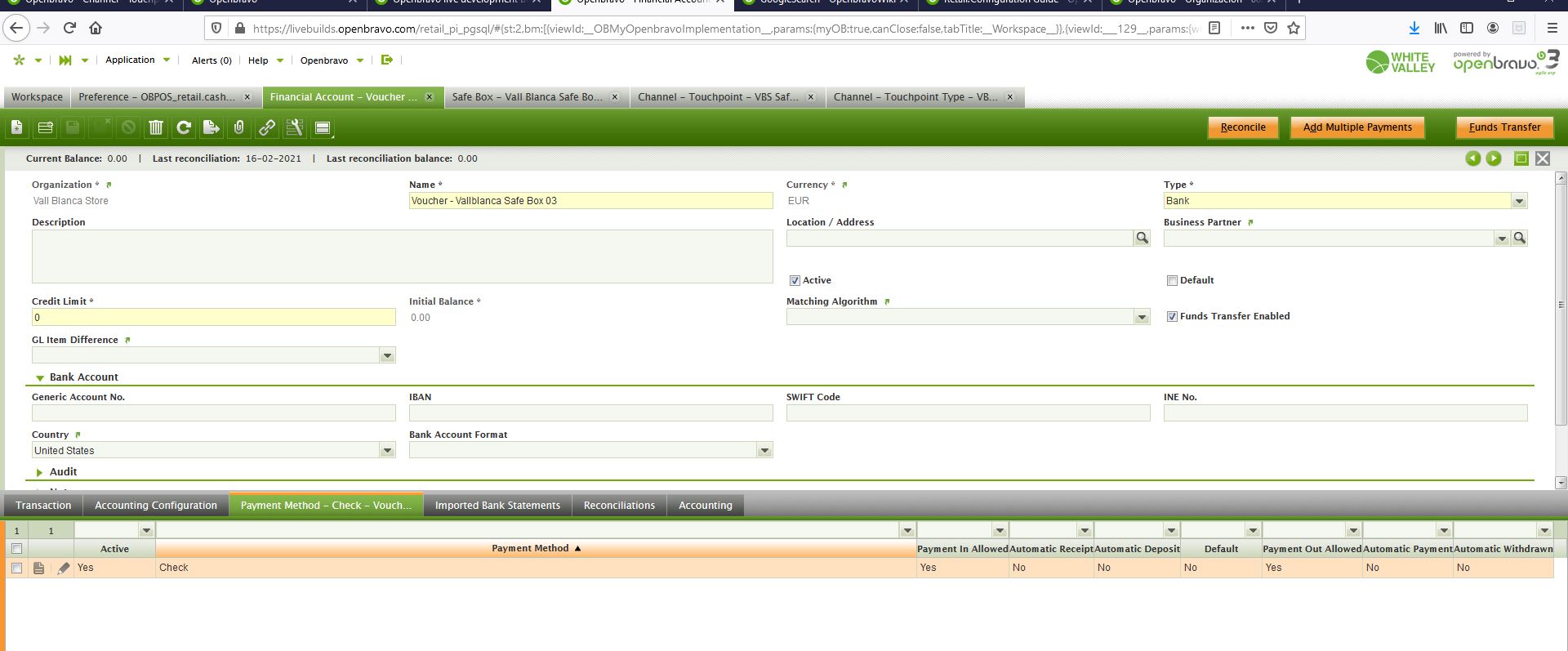Switch to Safe Box – Vall Blanca tab
This screenshot has width=1568, height=651.
tap(527, 97)
